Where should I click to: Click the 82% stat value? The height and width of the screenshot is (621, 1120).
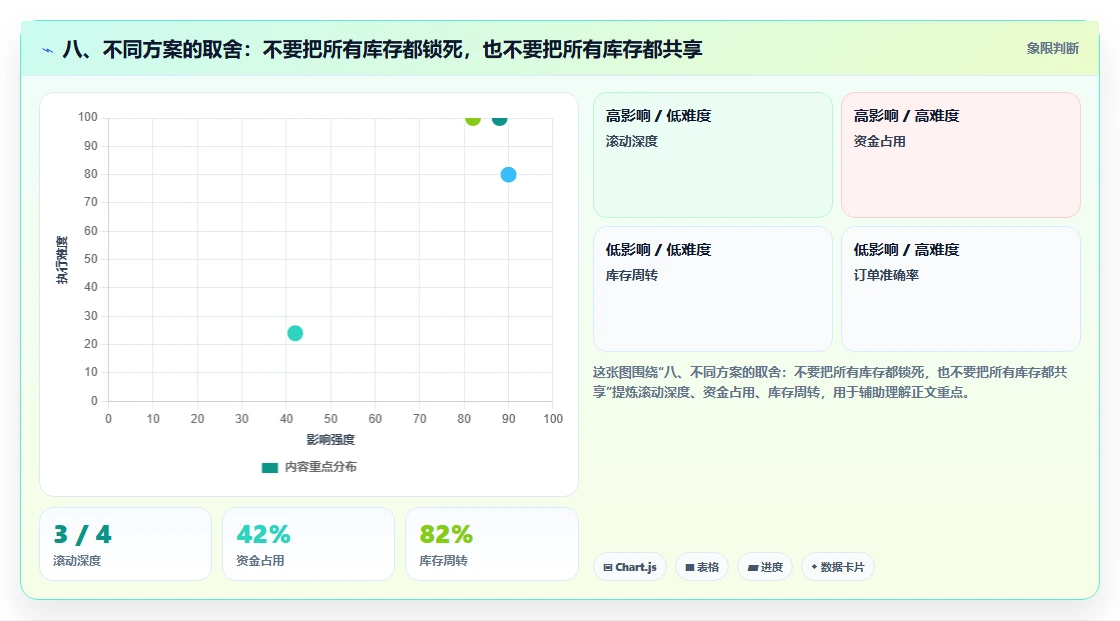(x=446, y=535)
